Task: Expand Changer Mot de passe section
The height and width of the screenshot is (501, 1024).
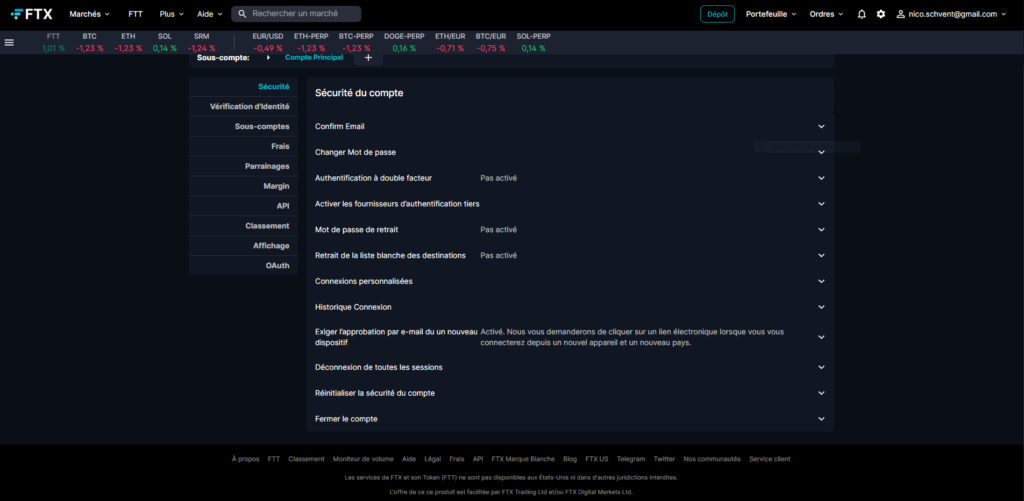Action: coord(821,152)
